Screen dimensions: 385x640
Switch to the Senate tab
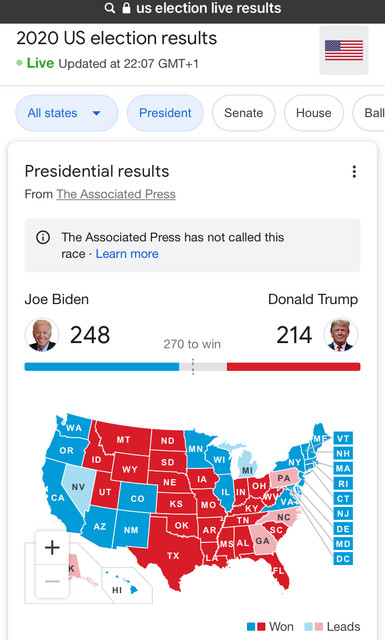pyautogui.click(x=243, y=113)
